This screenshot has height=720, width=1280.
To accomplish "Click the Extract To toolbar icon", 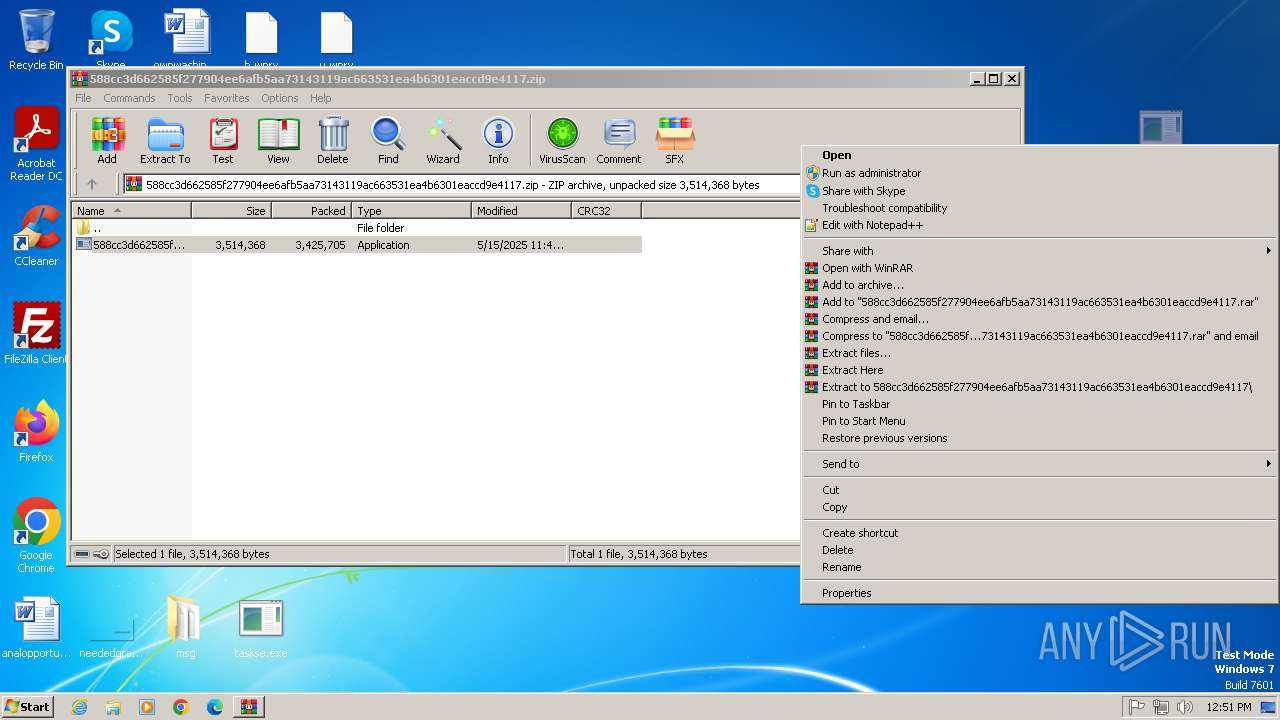I will [165, 141].
